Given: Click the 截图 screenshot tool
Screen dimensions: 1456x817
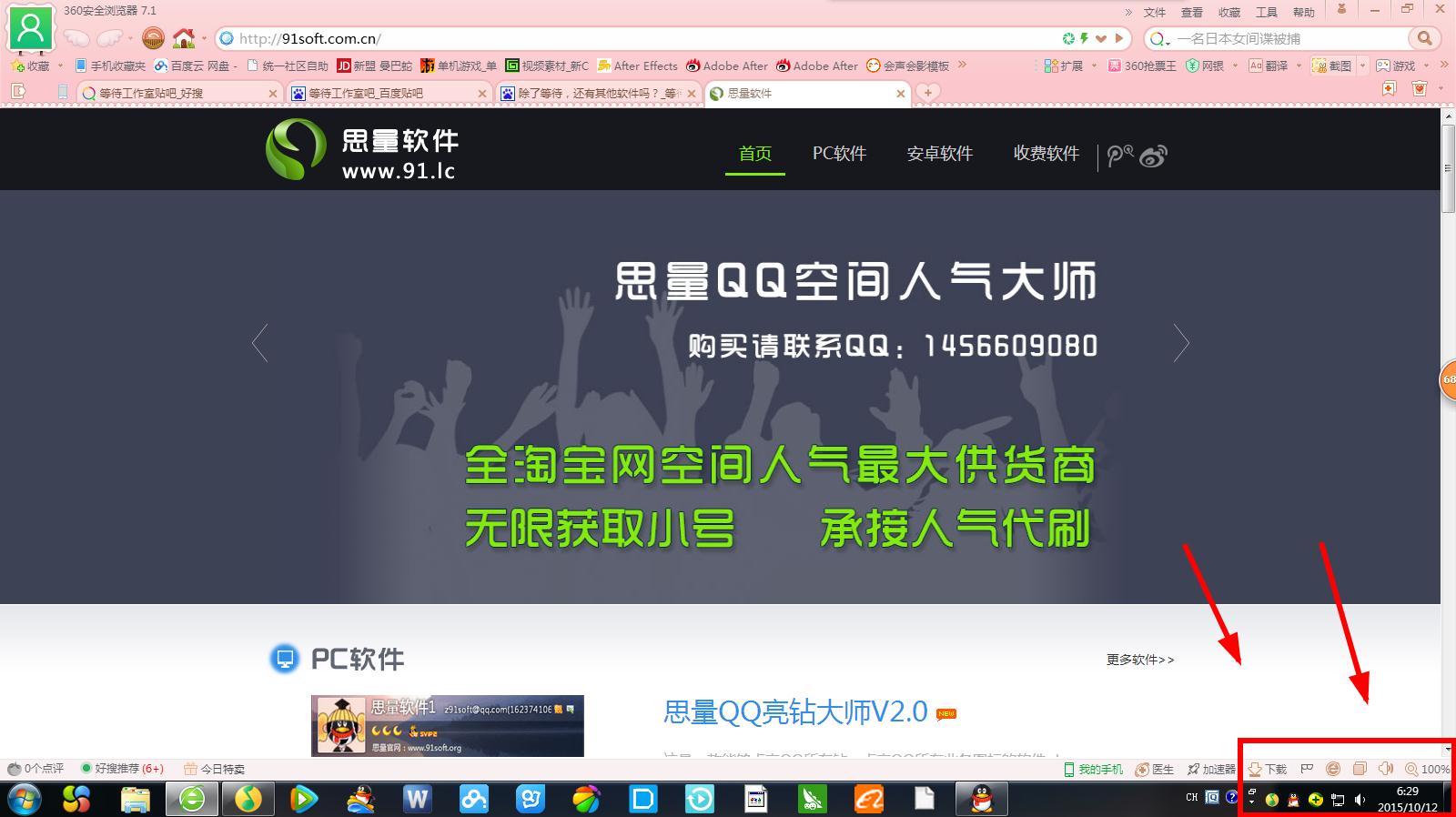Looking at the screenshot, I should [x=1331, y=66].
